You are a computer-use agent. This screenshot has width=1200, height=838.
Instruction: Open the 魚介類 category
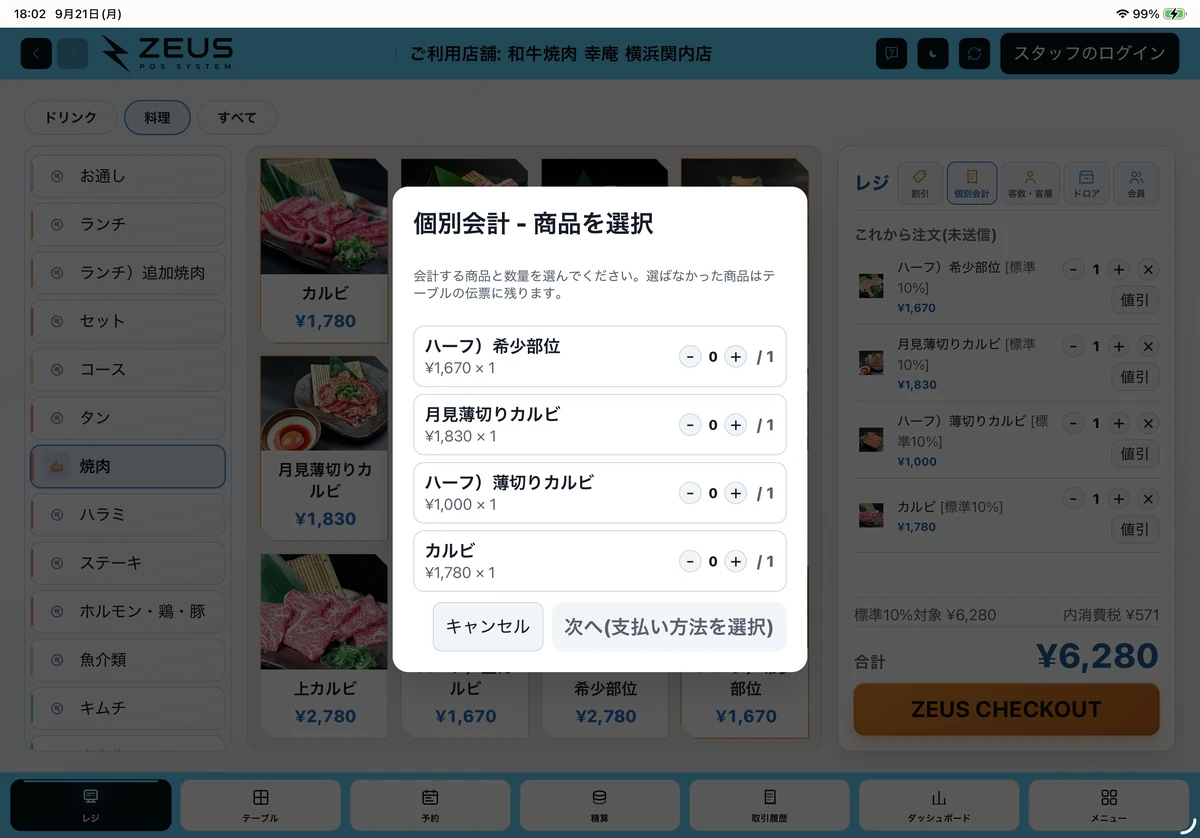(128, 660)
